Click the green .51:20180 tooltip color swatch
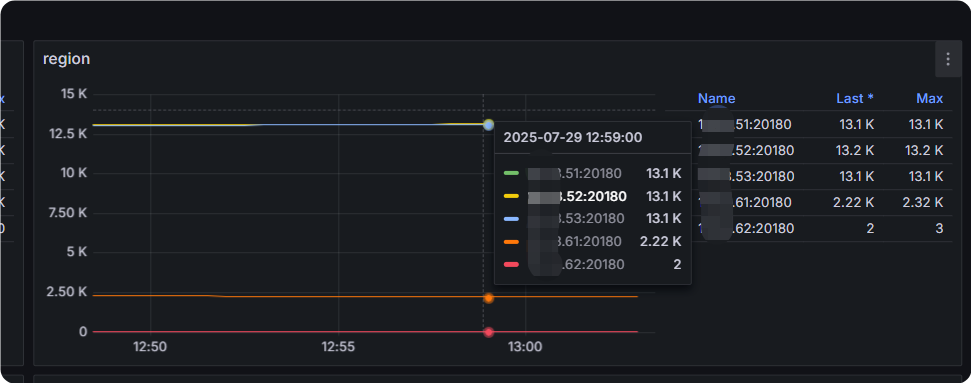This screenshot has height=383, width=971. [x=511, y=174]
